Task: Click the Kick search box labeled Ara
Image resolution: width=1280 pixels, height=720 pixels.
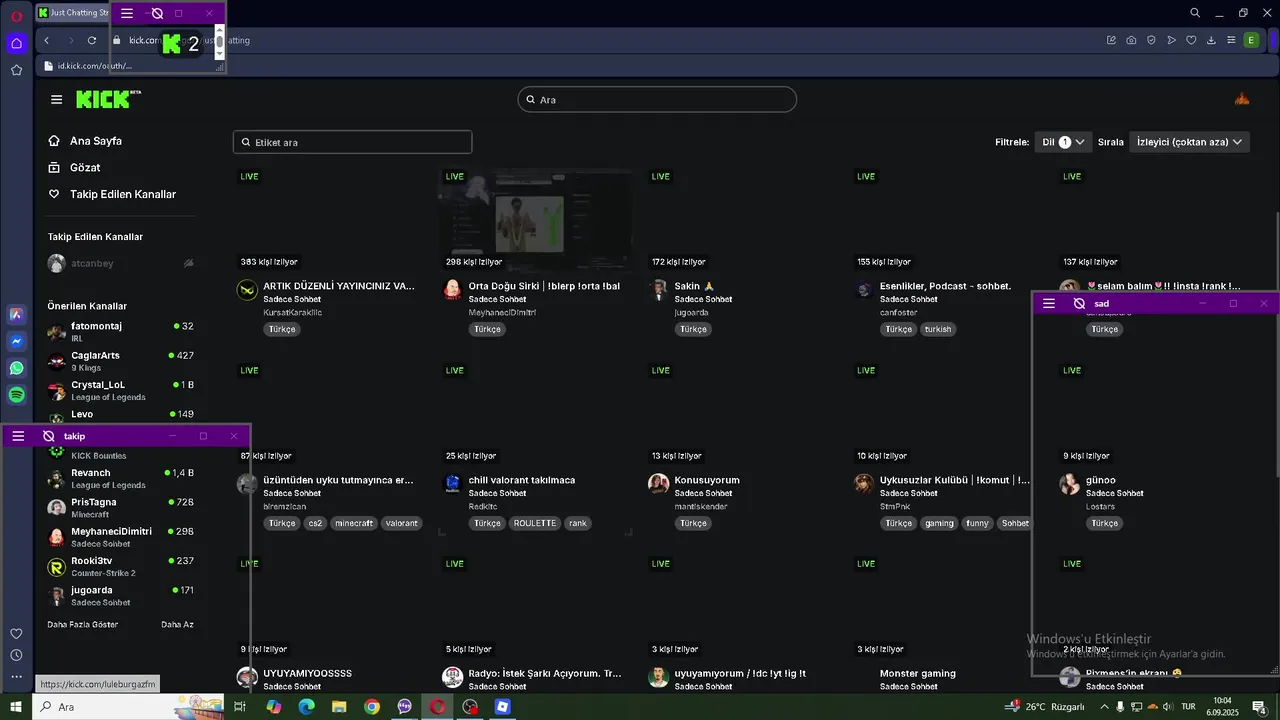Action: tap(657, 99)
